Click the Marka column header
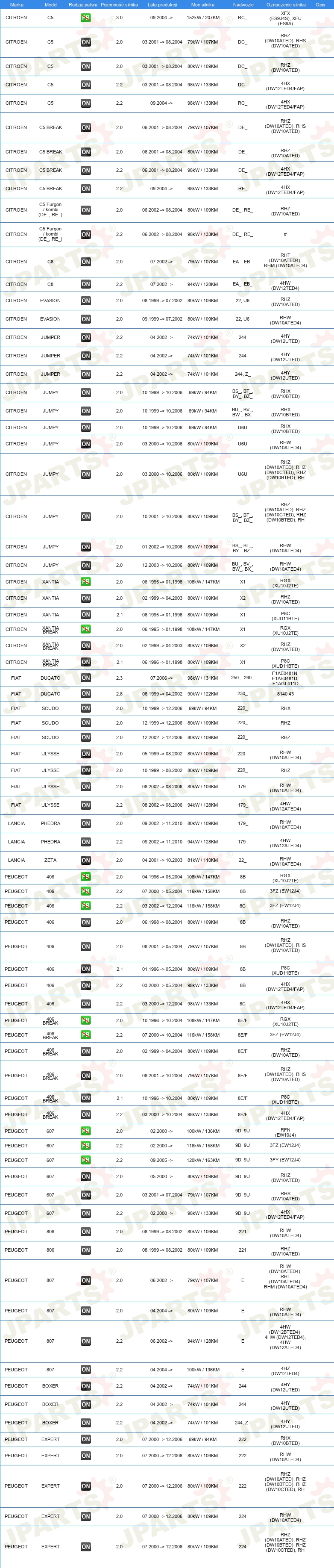 [x=16, y=4]
